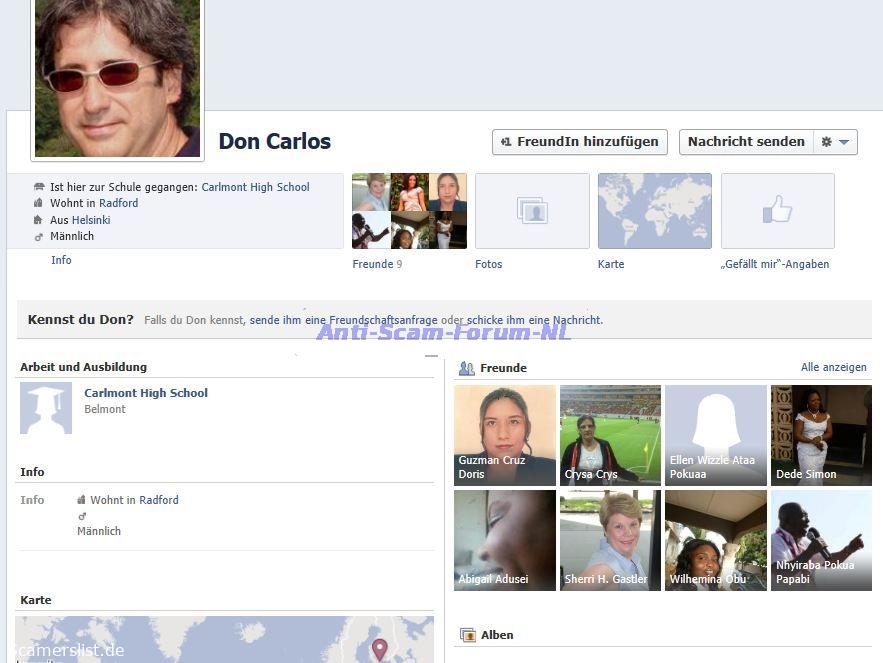The image size is (883, 663).
Task: Click the Freunde collage thumbnail tile
Action: point(409,211)
